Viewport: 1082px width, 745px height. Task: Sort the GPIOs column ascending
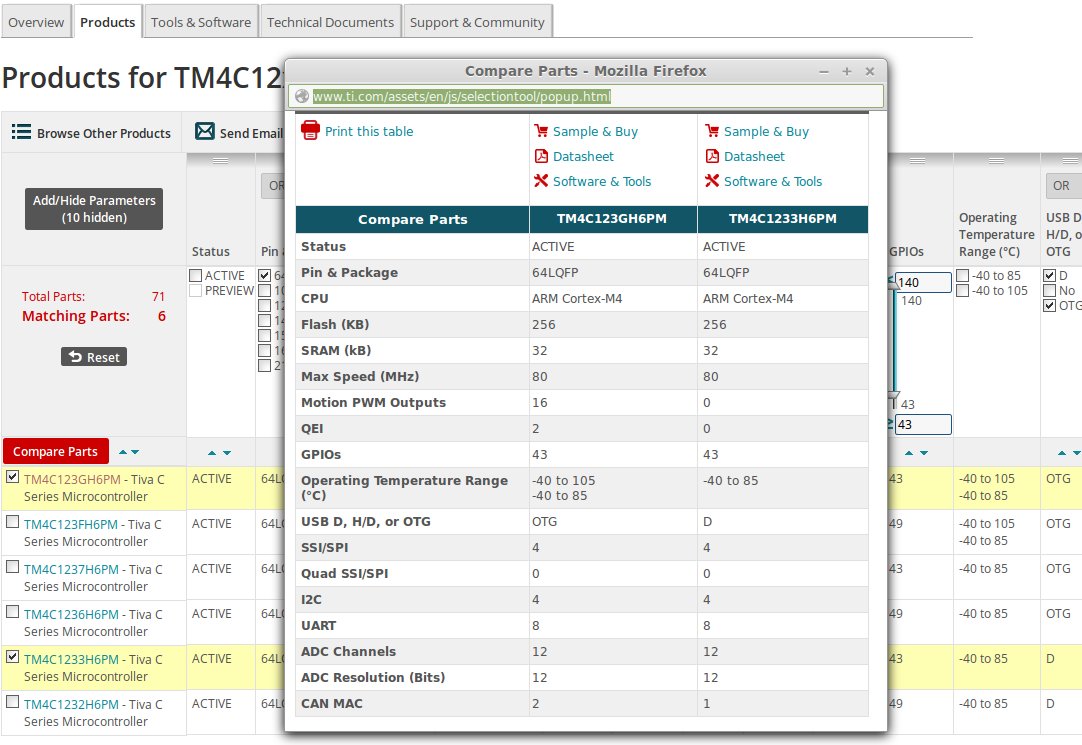(x=909, y=453)
